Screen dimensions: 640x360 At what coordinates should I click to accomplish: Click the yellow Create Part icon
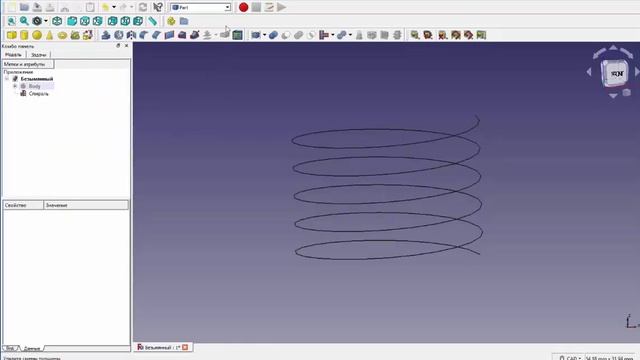[171, 21]
